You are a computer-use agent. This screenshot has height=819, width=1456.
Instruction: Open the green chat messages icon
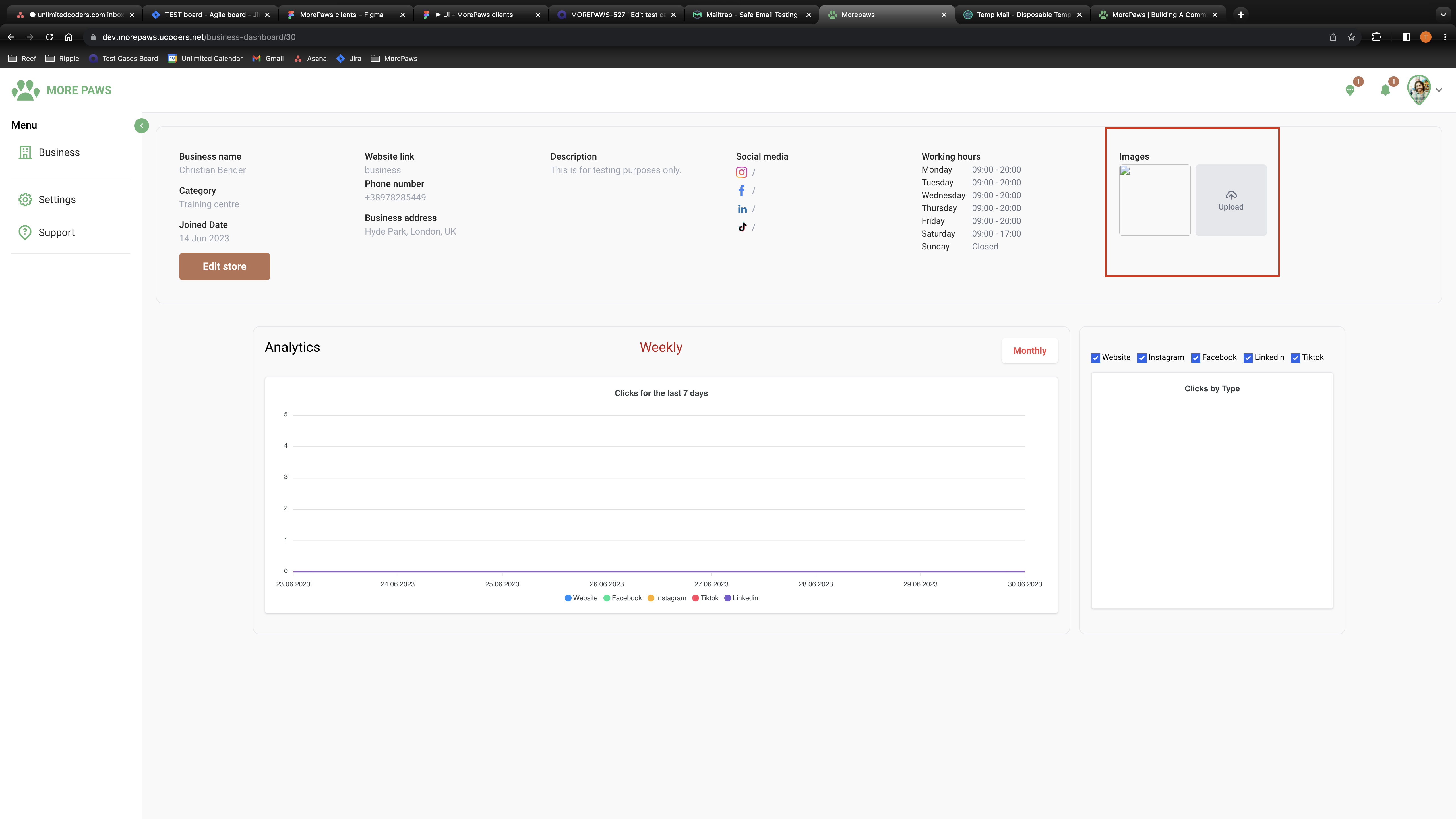(x=1350, y=90)
